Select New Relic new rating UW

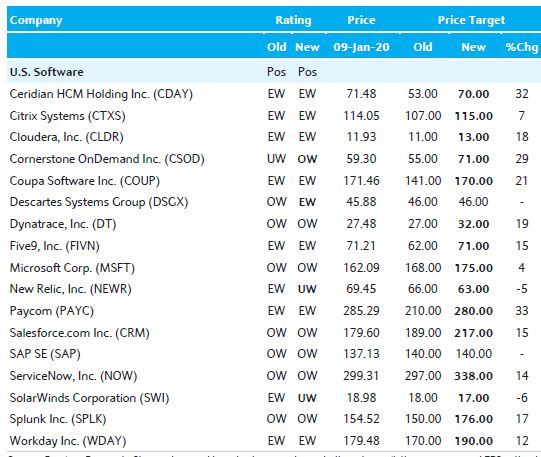(x=307, y=289)
